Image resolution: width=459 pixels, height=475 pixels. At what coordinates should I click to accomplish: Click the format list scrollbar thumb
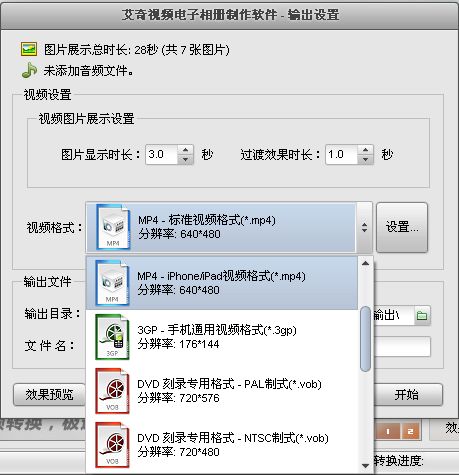pos(365,339)
